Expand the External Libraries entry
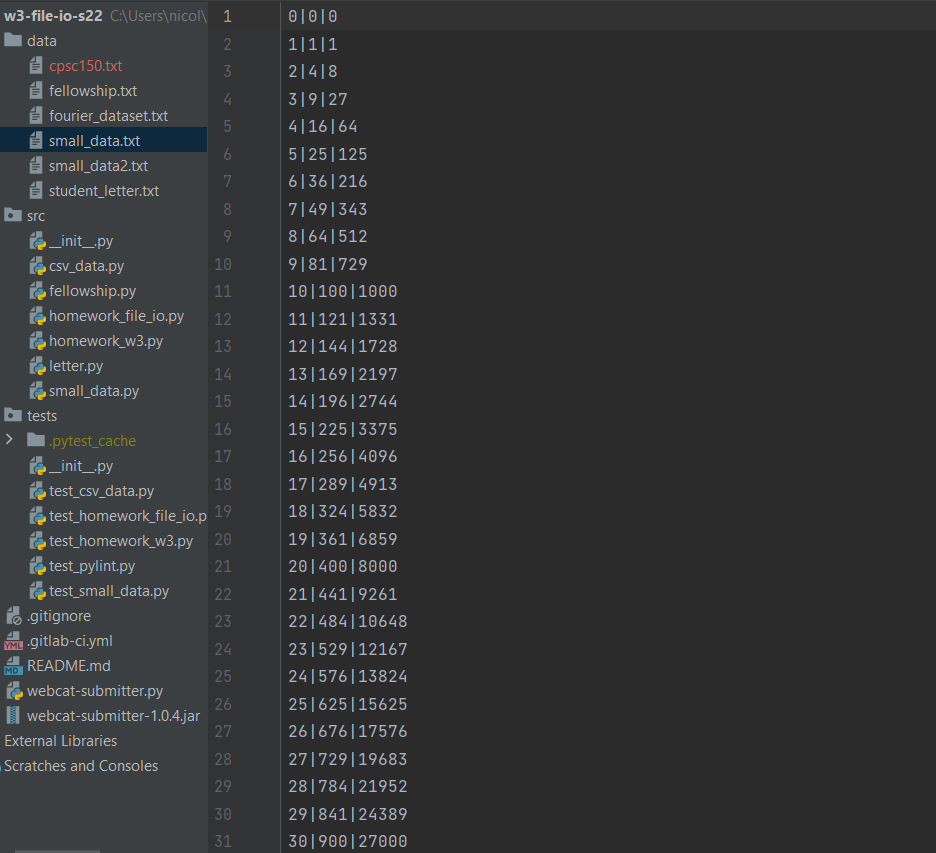The height and width of the screenshot is (853, 936). 60,740
